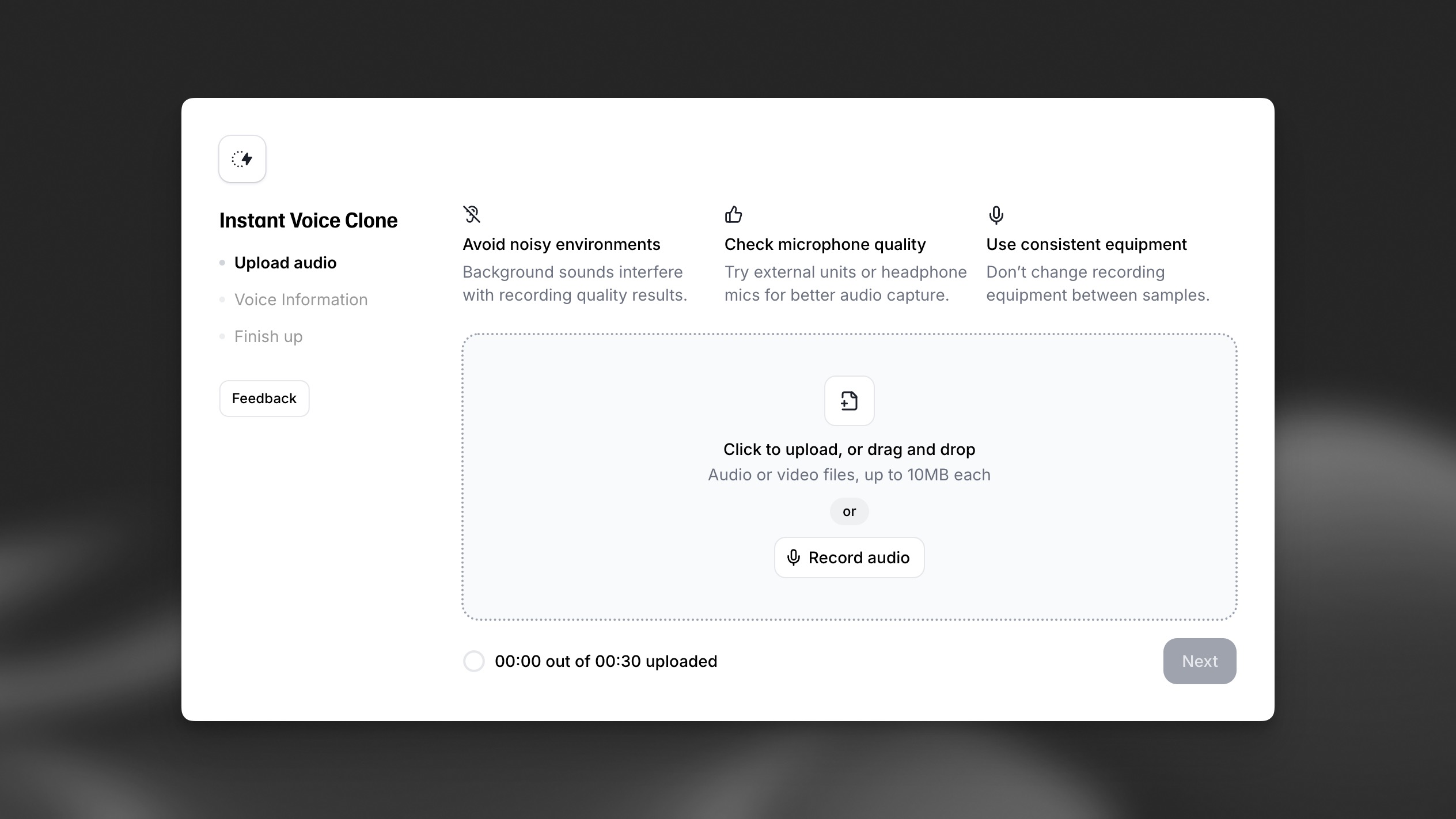The image size is (1456, 819).
Task: Open the Finish up step
Action: pos(268,336)
